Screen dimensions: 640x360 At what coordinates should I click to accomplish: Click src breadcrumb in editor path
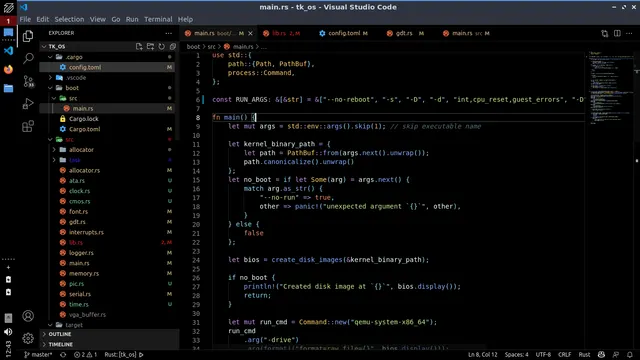[211, 47]
